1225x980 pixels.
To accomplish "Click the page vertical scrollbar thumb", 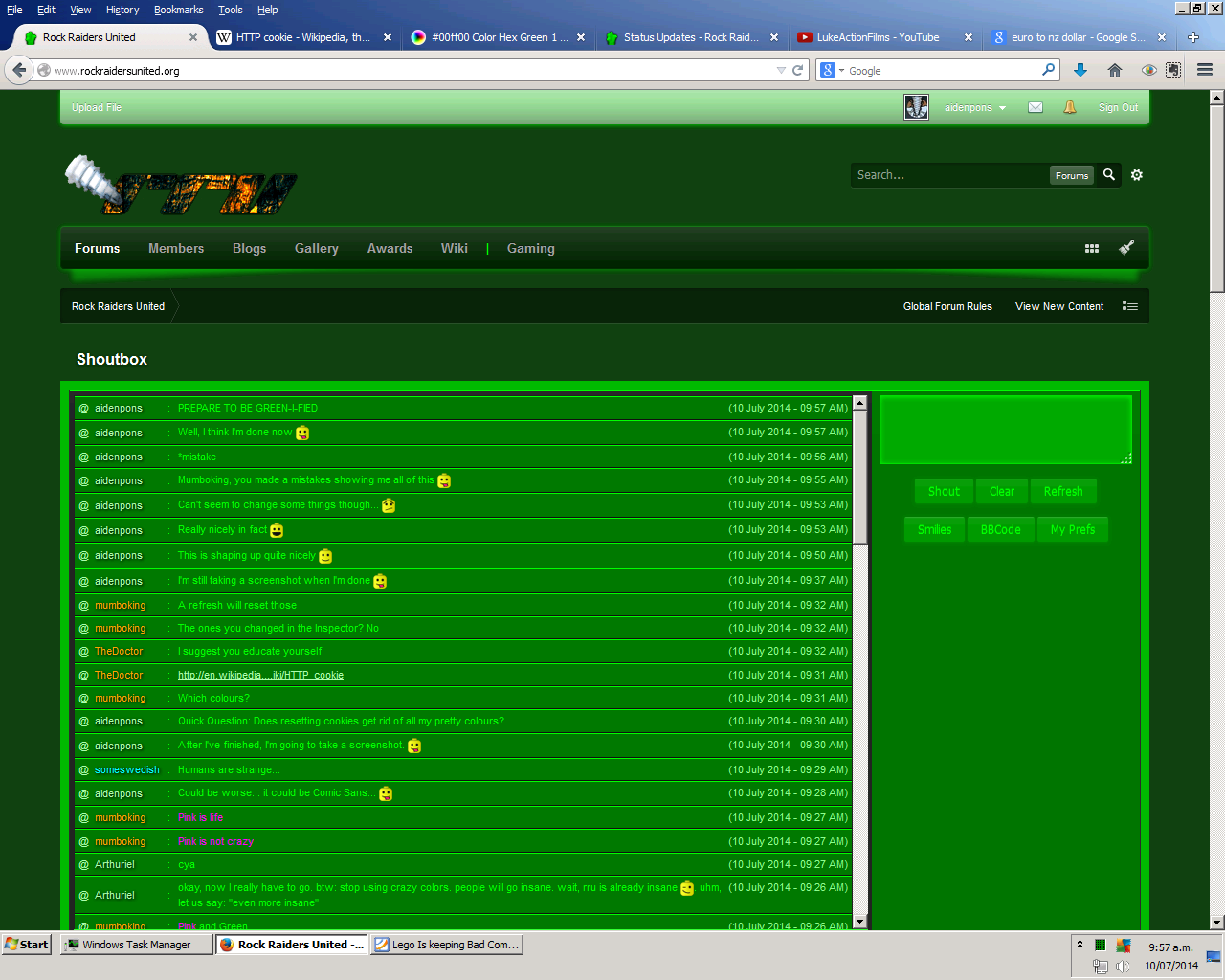I will click(1217, 199).
